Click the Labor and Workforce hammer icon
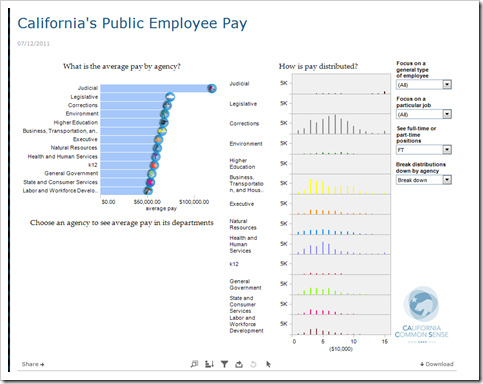The width and height of the screenshot is (483, 384). (148, 191)
